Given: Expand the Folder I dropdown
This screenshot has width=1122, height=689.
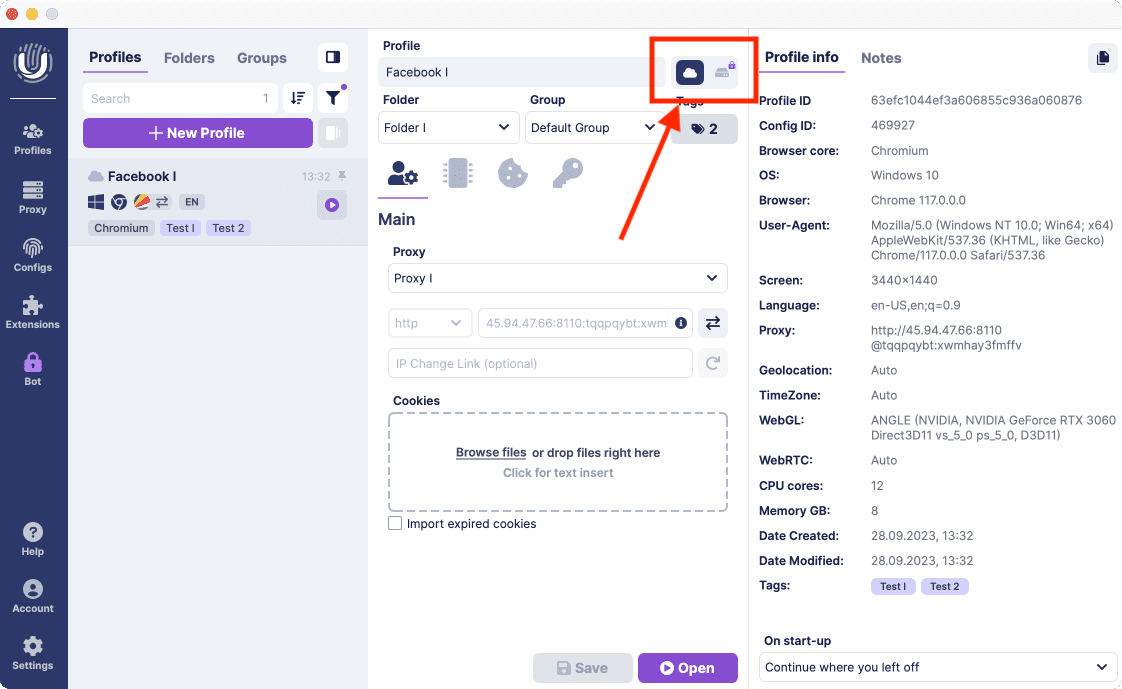Looking at the screenshot, I should [447, 127].
